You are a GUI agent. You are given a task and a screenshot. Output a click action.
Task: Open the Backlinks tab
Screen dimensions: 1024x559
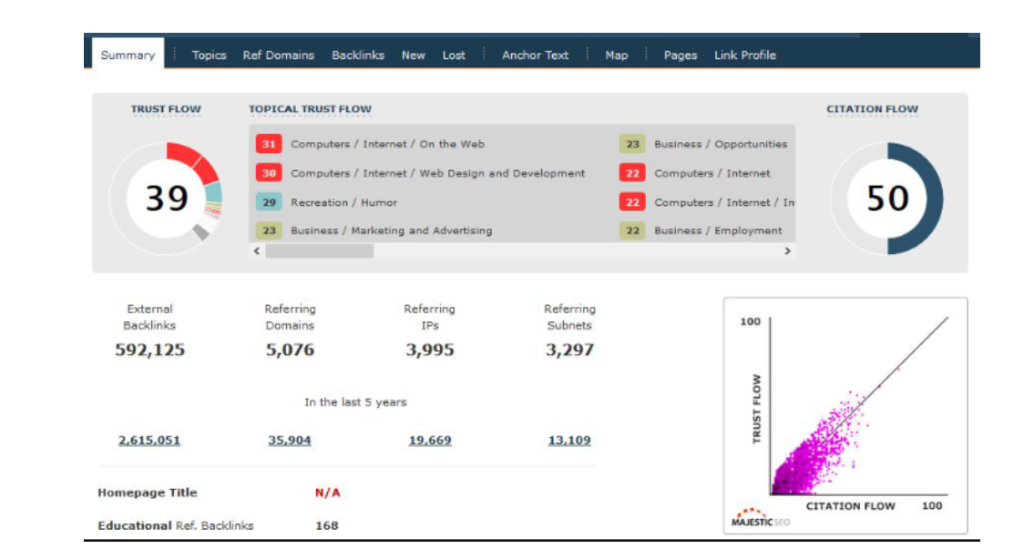[358, 56]
